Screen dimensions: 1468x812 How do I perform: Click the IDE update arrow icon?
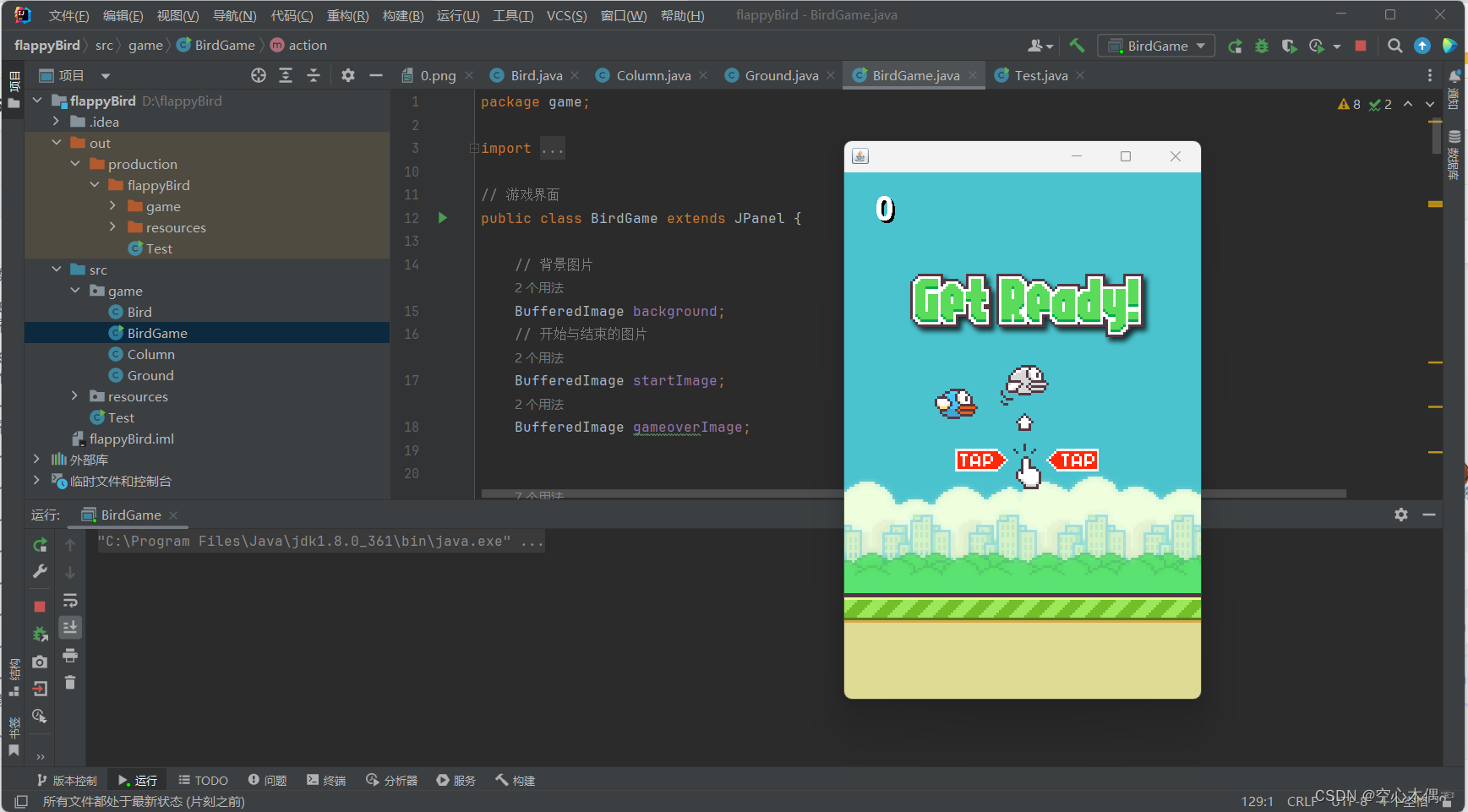tap(1422, 46)
